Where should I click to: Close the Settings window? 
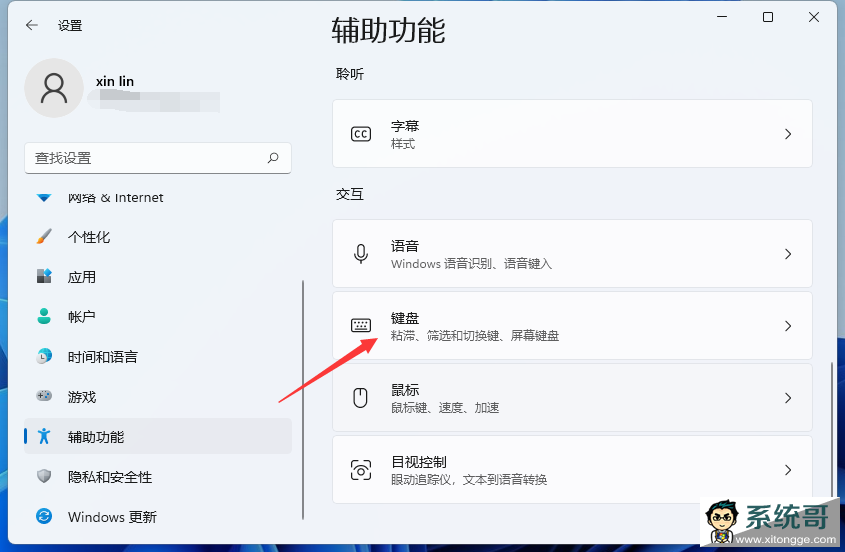coord(814,17)
